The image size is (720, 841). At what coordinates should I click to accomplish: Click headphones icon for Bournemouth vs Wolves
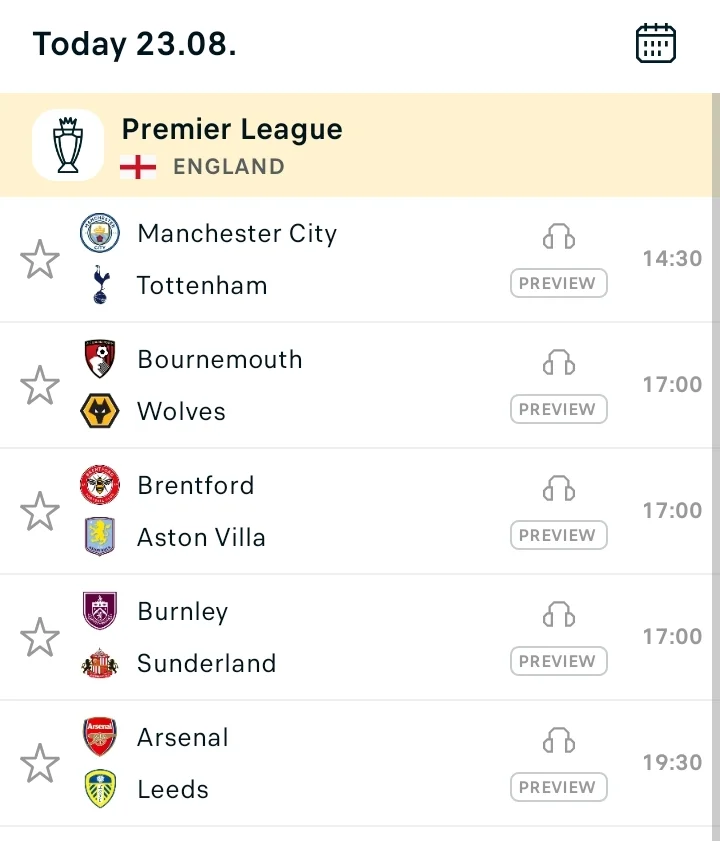point(559,362)
